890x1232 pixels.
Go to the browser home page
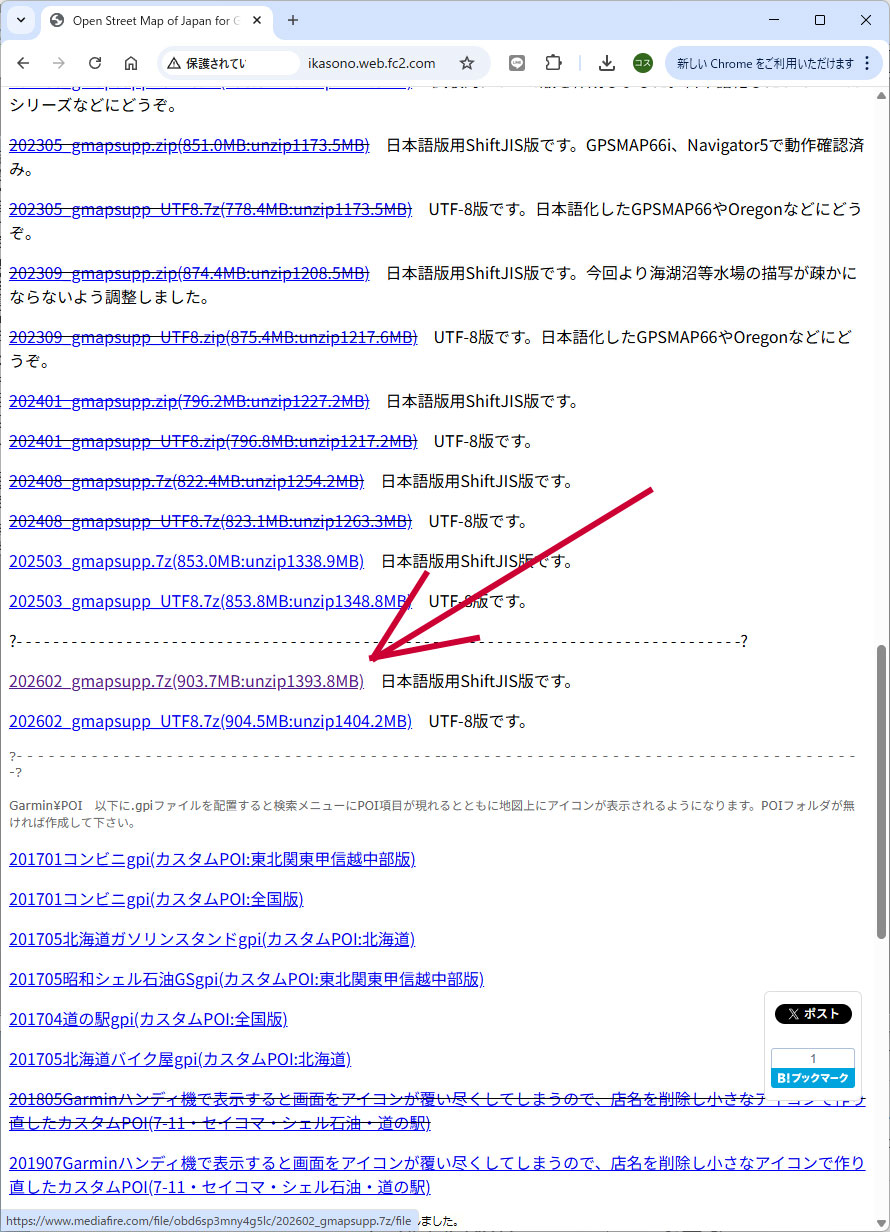(x=131, y=63)
